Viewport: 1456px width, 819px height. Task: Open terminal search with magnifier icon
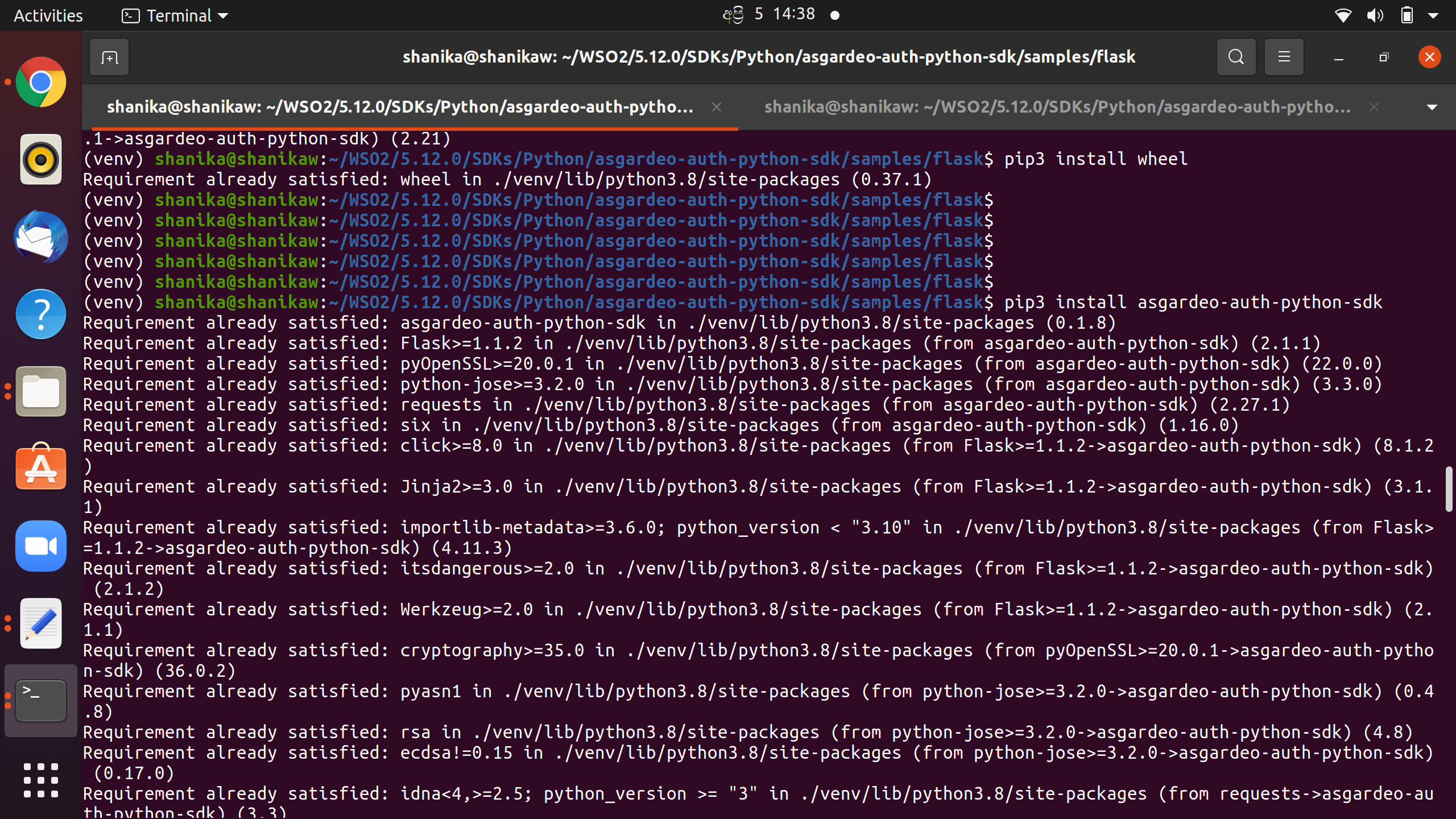[1236, 57]
